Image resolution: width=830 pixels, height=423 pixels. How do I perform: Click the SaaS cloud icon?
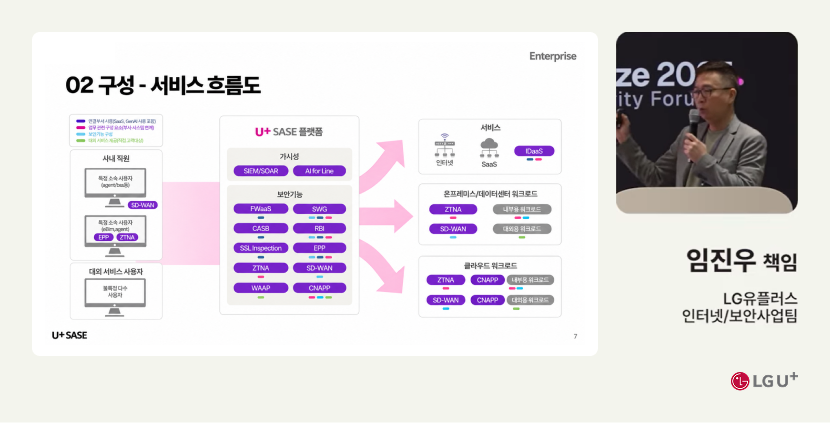[x=490, y=147]
